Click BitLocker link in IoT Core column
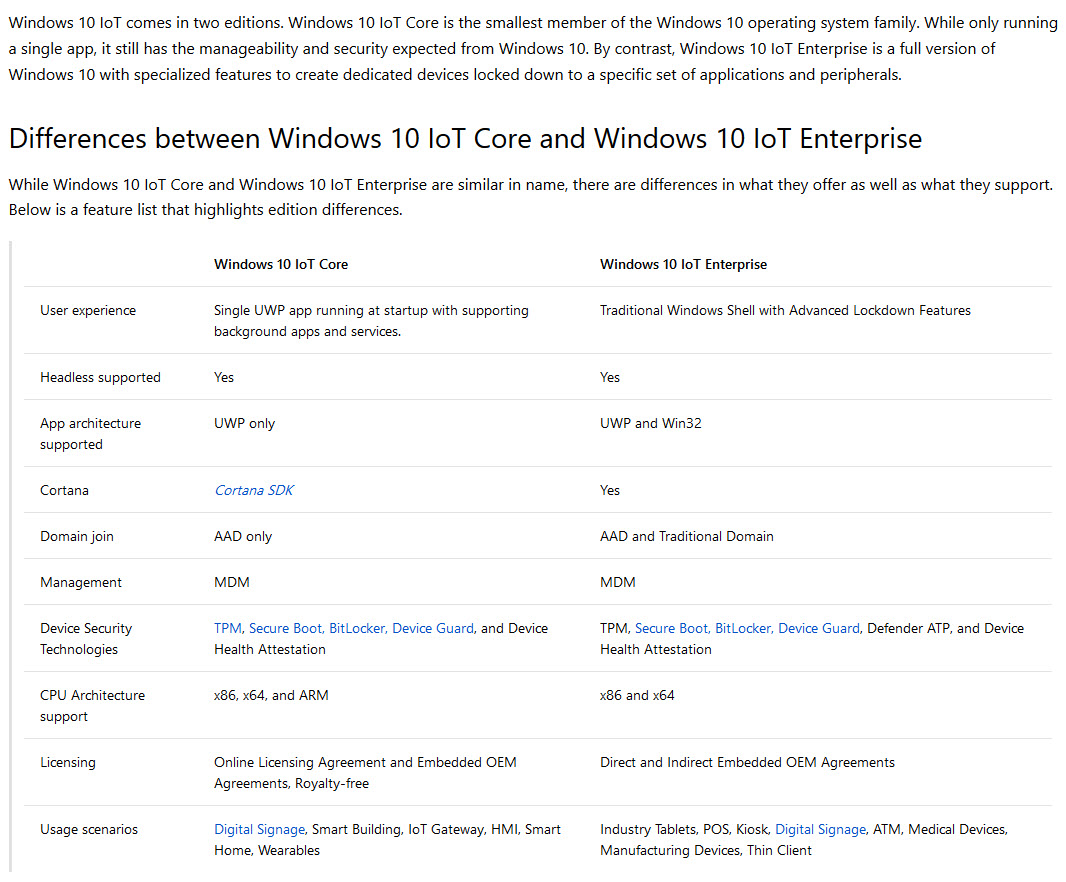 click(x=358, y=628)
